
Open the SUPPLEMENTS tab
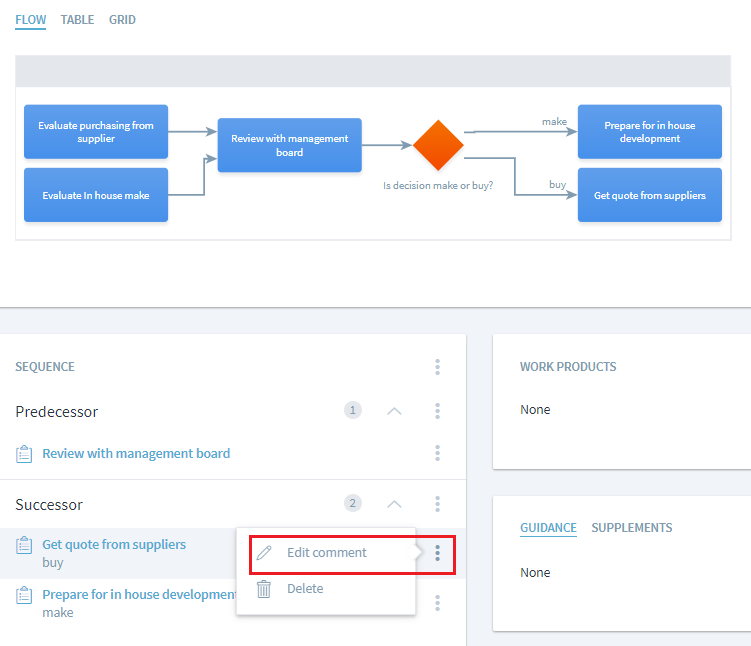(x=631, y=528)
